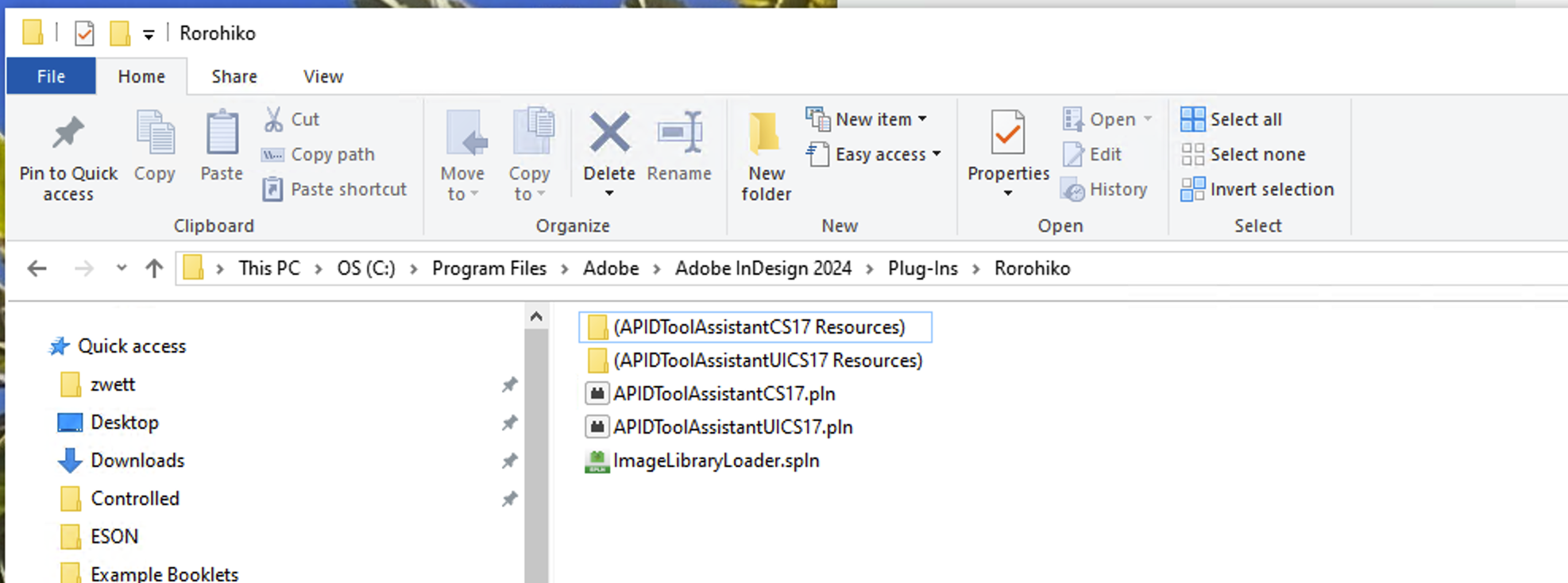Go back using the Back arrow

tap(37, 268)
